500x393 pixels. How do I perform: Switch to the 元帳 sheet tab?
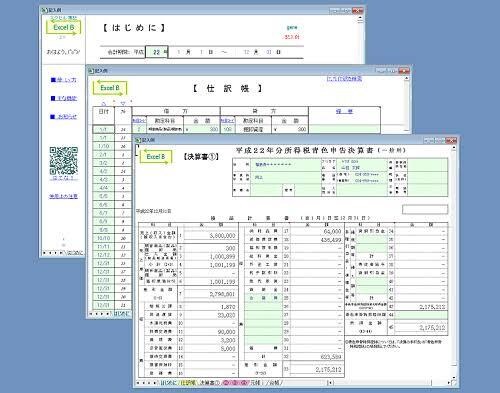point(256,383)
